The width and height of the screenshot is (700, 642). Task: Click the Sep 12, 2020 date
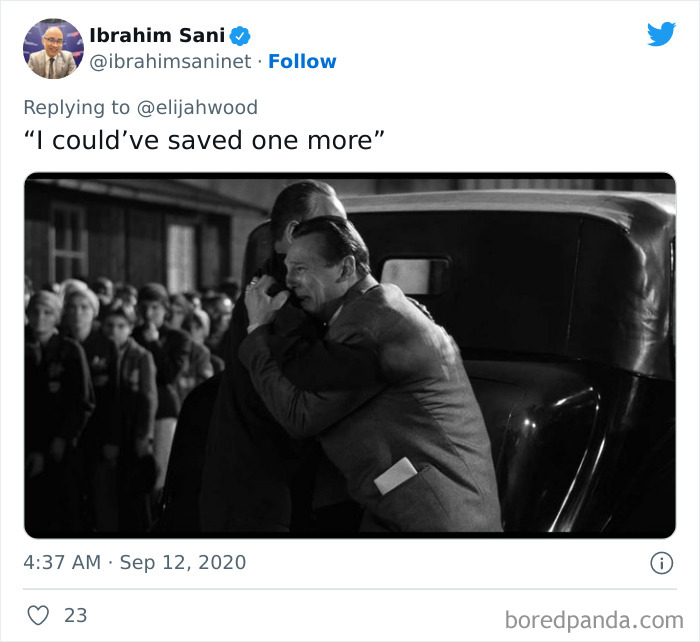tap(182, 563)
